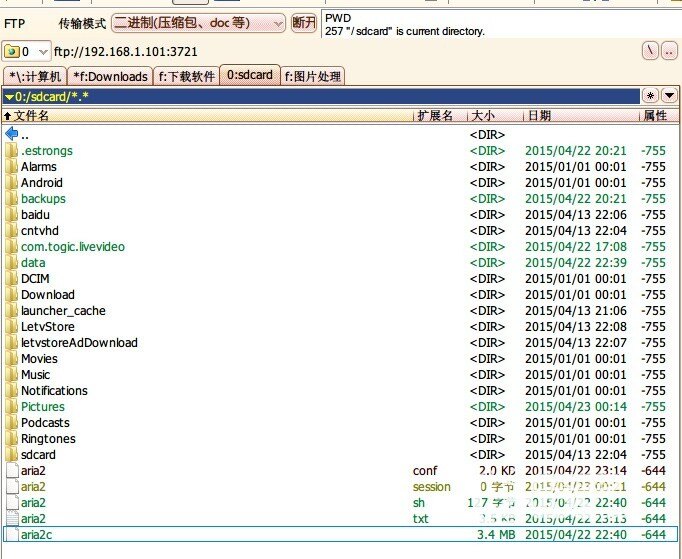The image size is (682, 559).
Task: Click the 0:/sdcard/*.* path bar
Action: 320,96
